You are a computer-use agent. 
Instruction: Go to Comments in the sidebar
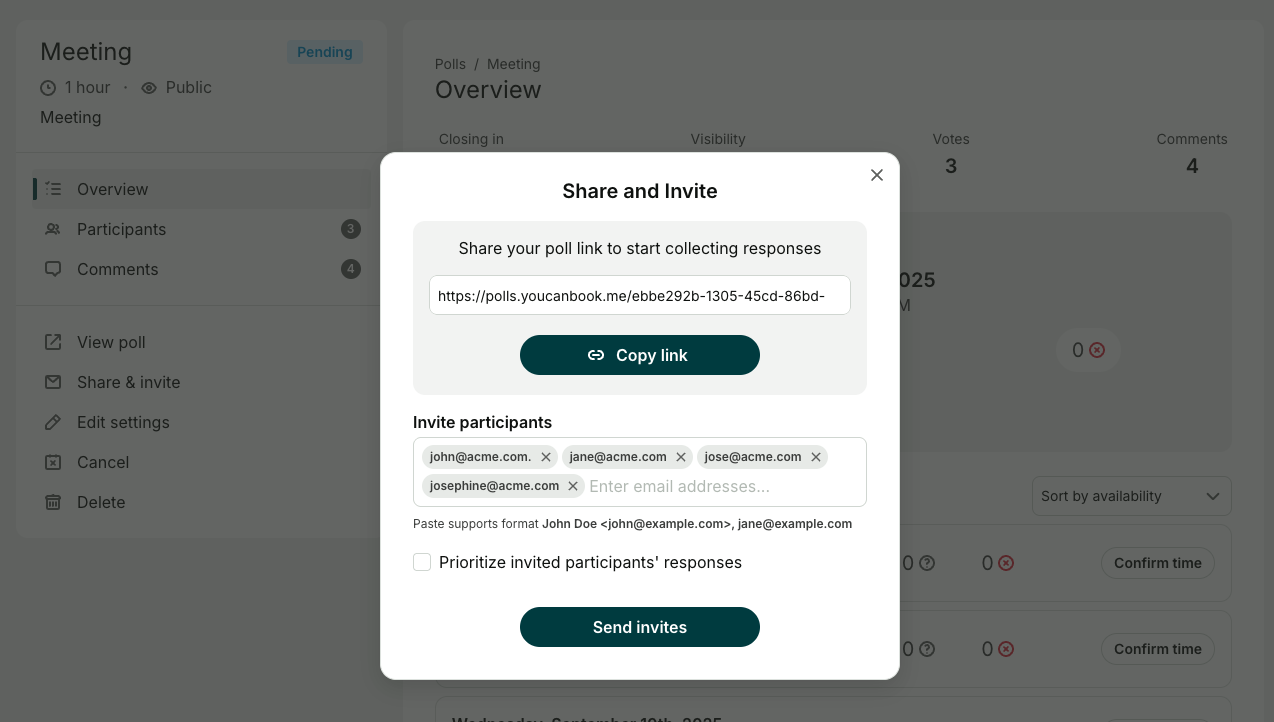[117, 269]
